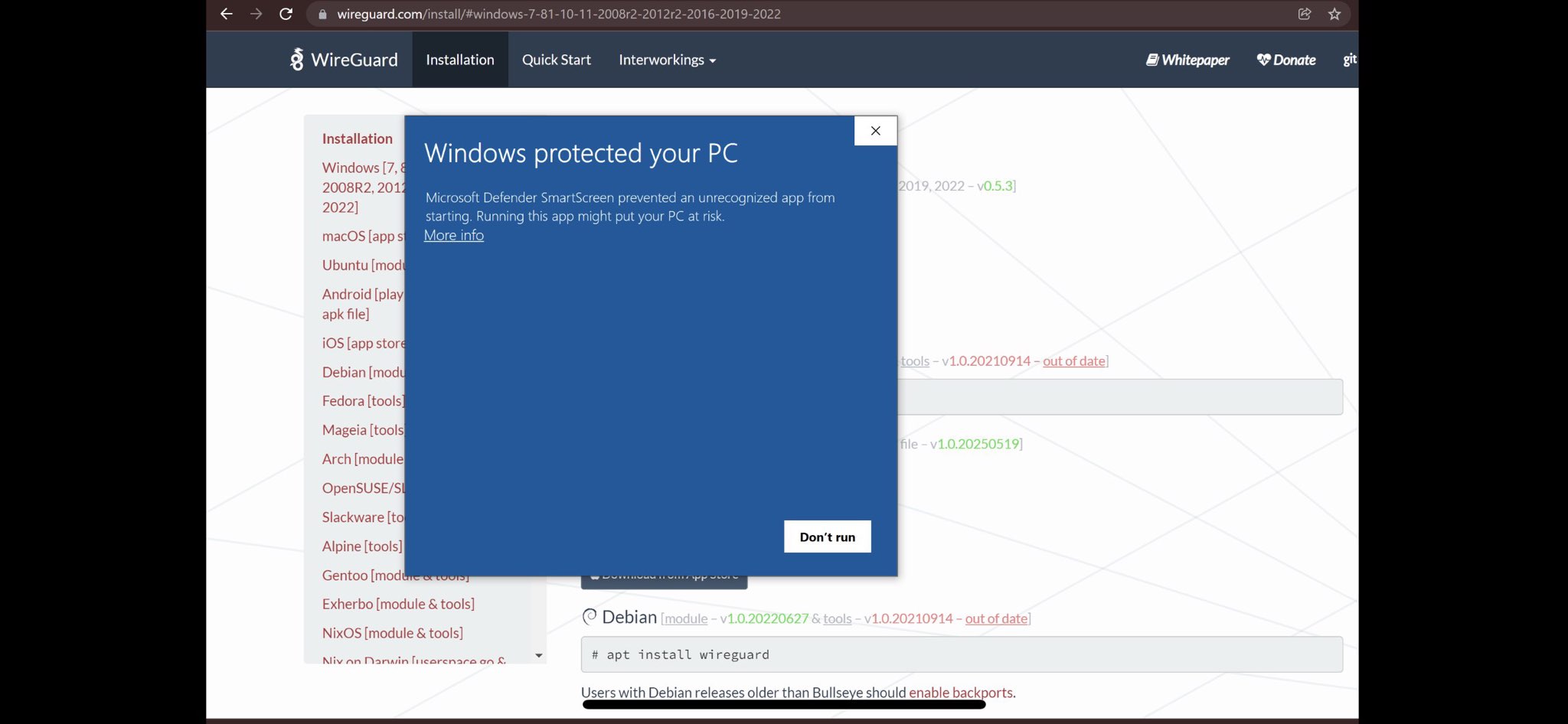Click the apt install wireguard code box
1568x724 pixels.
(962, 654)
